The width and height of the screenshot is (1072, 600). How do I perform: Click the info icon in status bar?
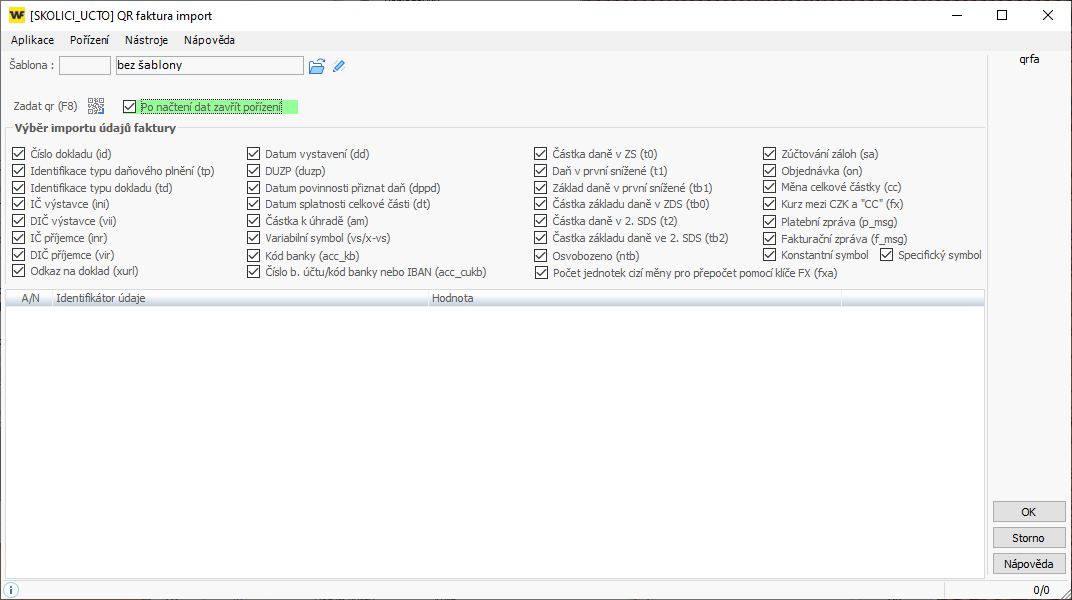pyautogui.click(x=10, y=590)
